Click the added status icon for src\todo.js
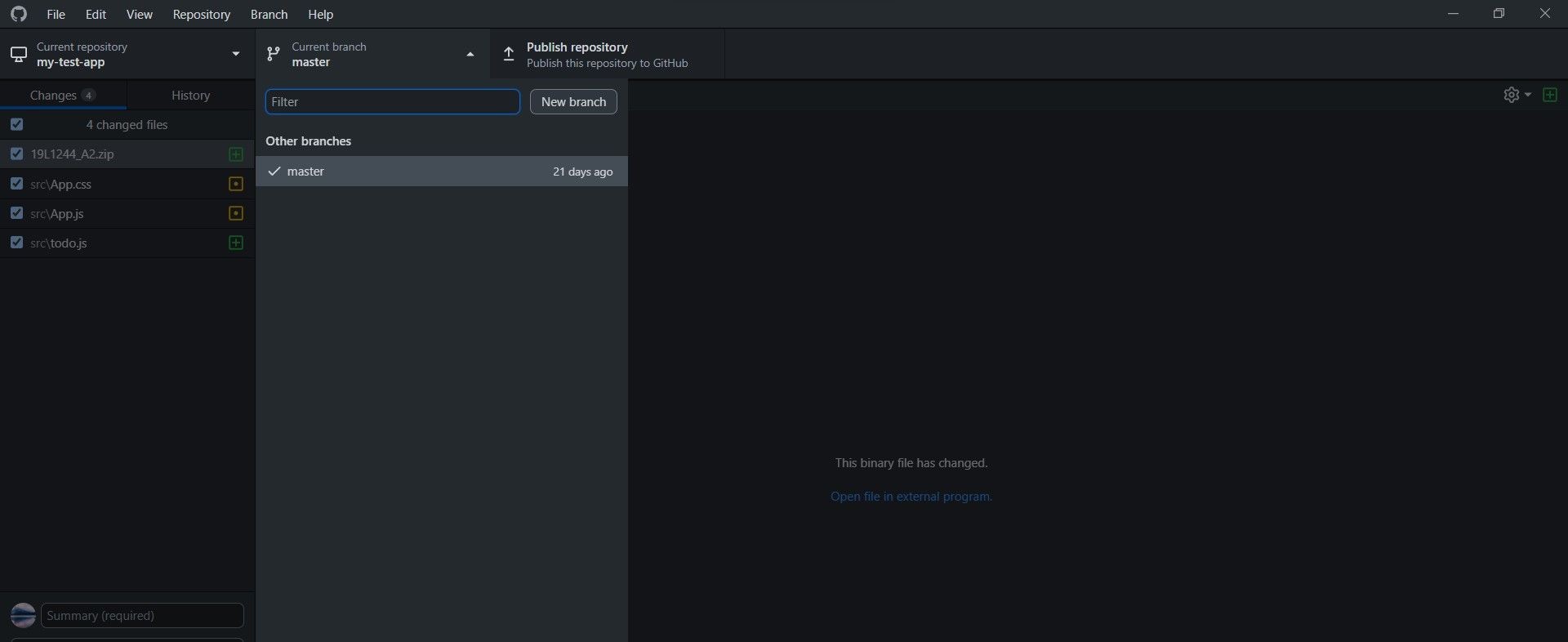The height and width of the screenshot is (642, 1568). (x=236, y=243)
